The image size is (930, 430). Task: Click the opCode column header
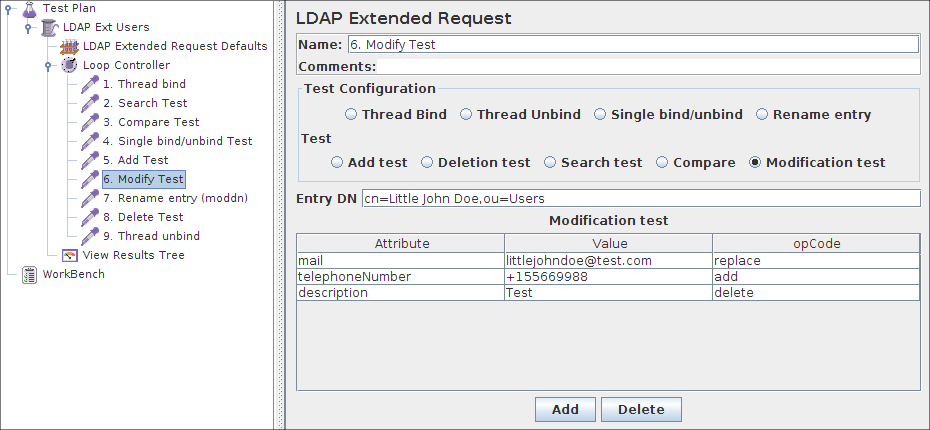click(815, 243)
